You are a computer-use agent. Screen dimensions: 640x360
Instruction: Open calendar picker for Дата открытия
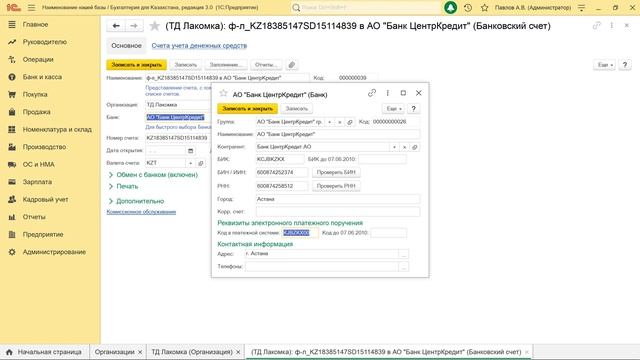tap(191, 151)
